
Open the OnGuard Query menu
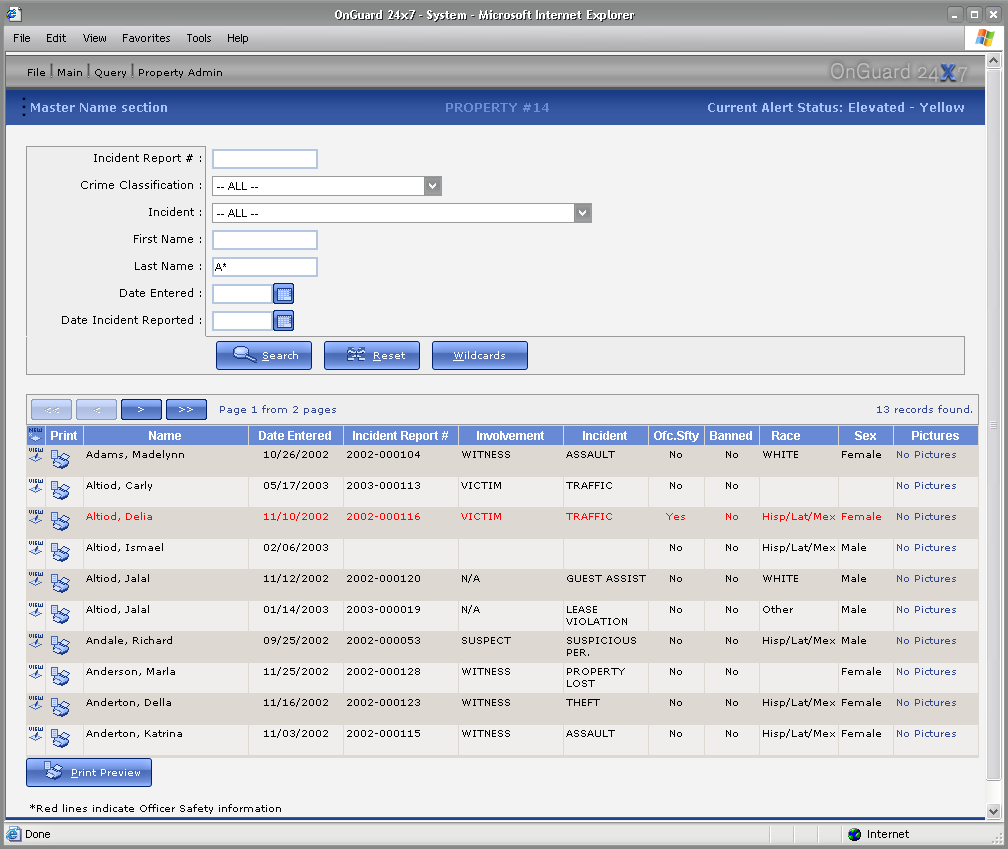110,72
